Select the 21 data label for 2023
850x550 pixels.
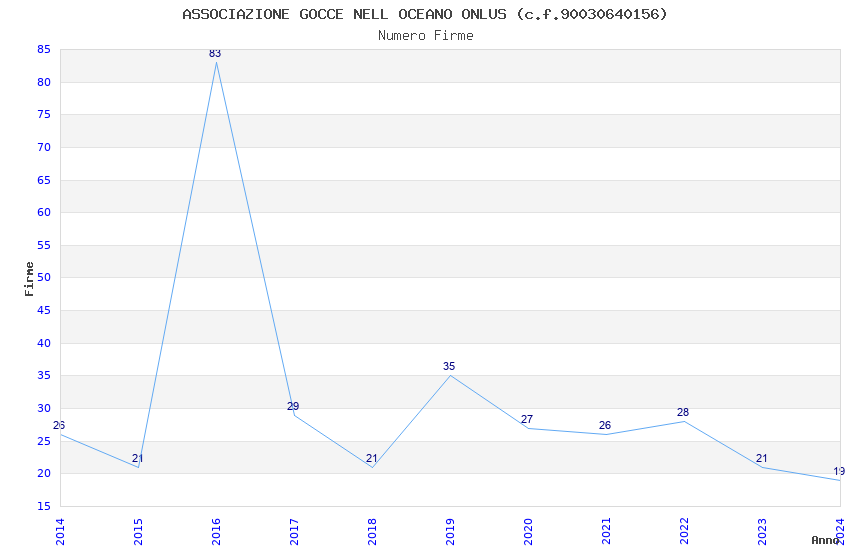tap(762, 458)
